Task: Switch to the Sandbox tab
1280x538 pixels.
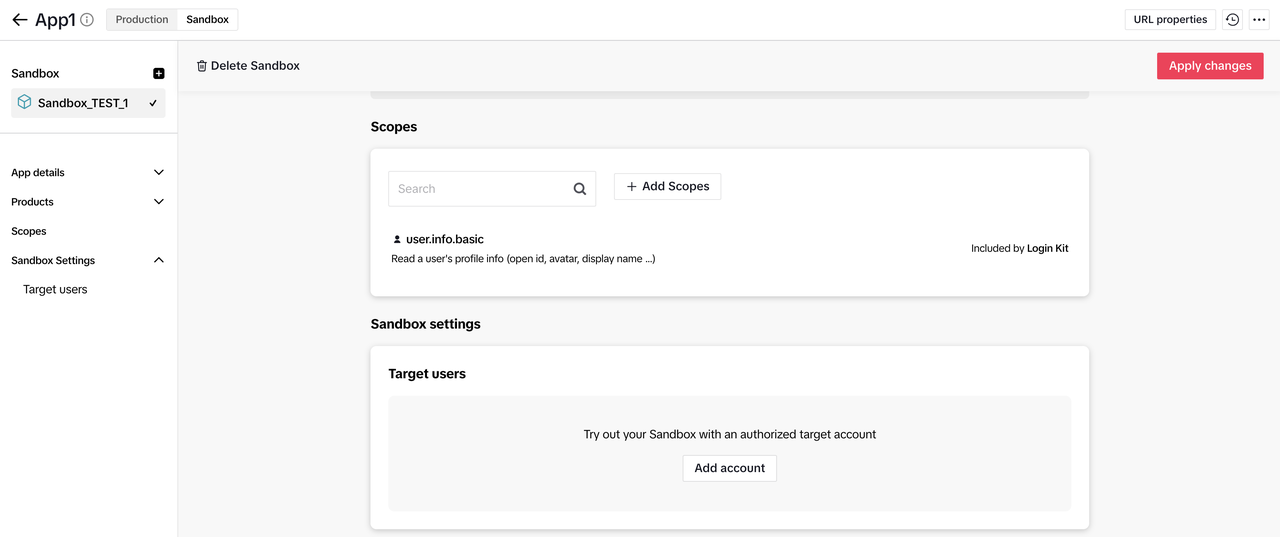Action: click(207, 20)
